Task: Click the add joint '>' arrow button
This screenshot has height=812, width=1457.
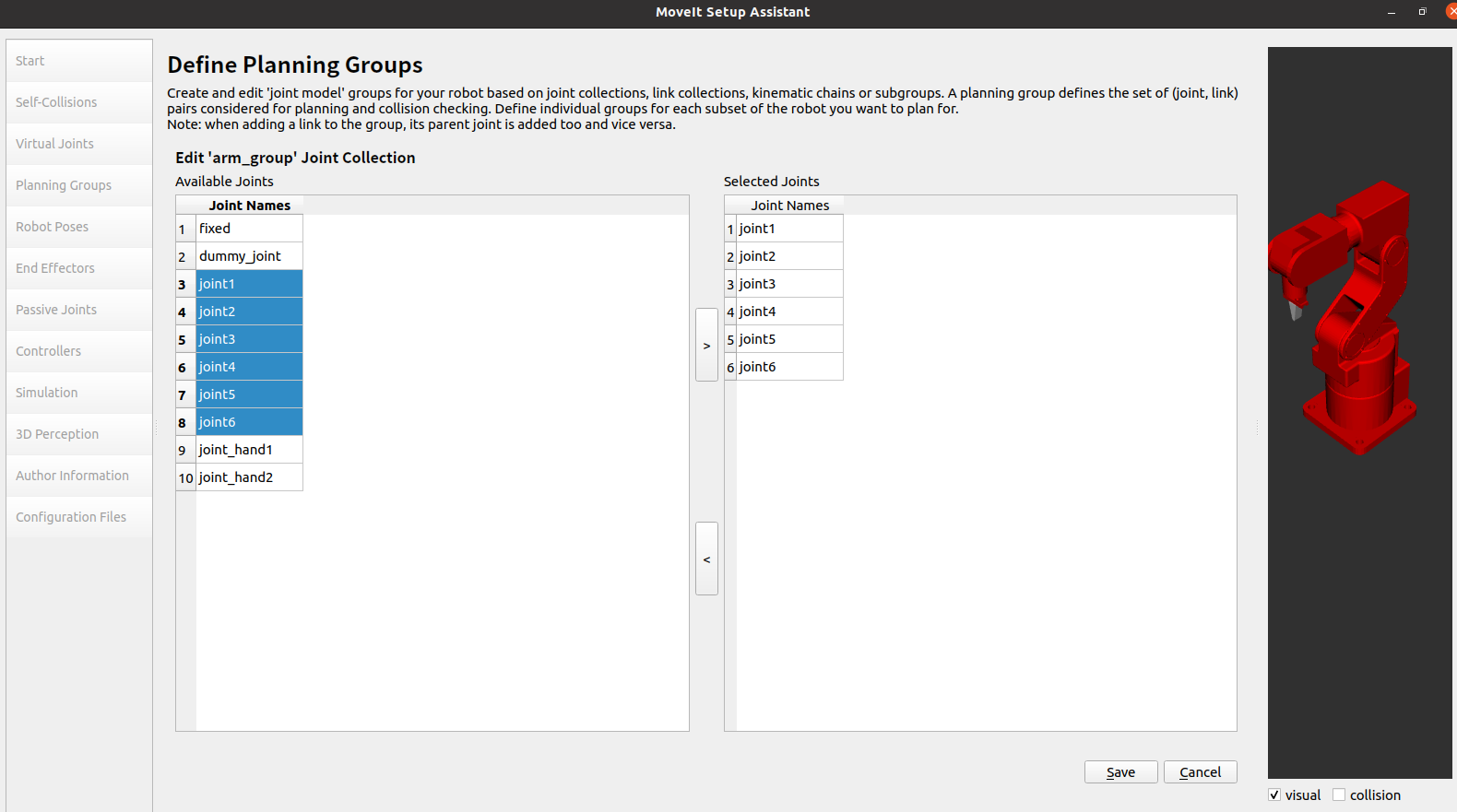Action: click(x=706, y=345)
